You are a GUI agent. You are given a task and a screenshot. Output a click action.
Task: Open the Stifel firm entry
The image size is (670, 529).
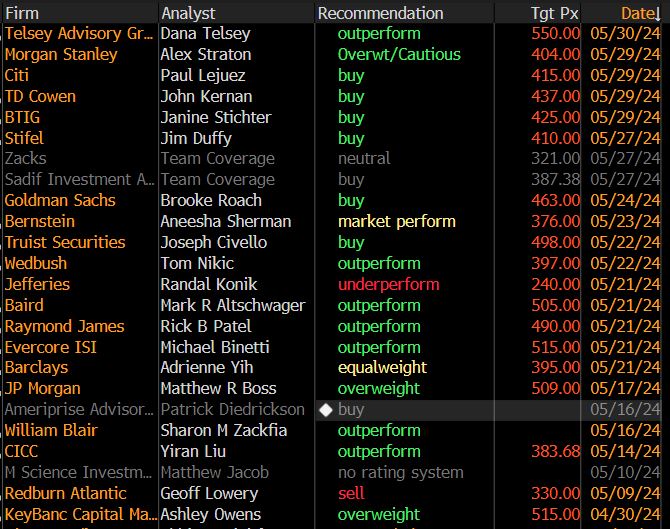[x=24, y=138]
